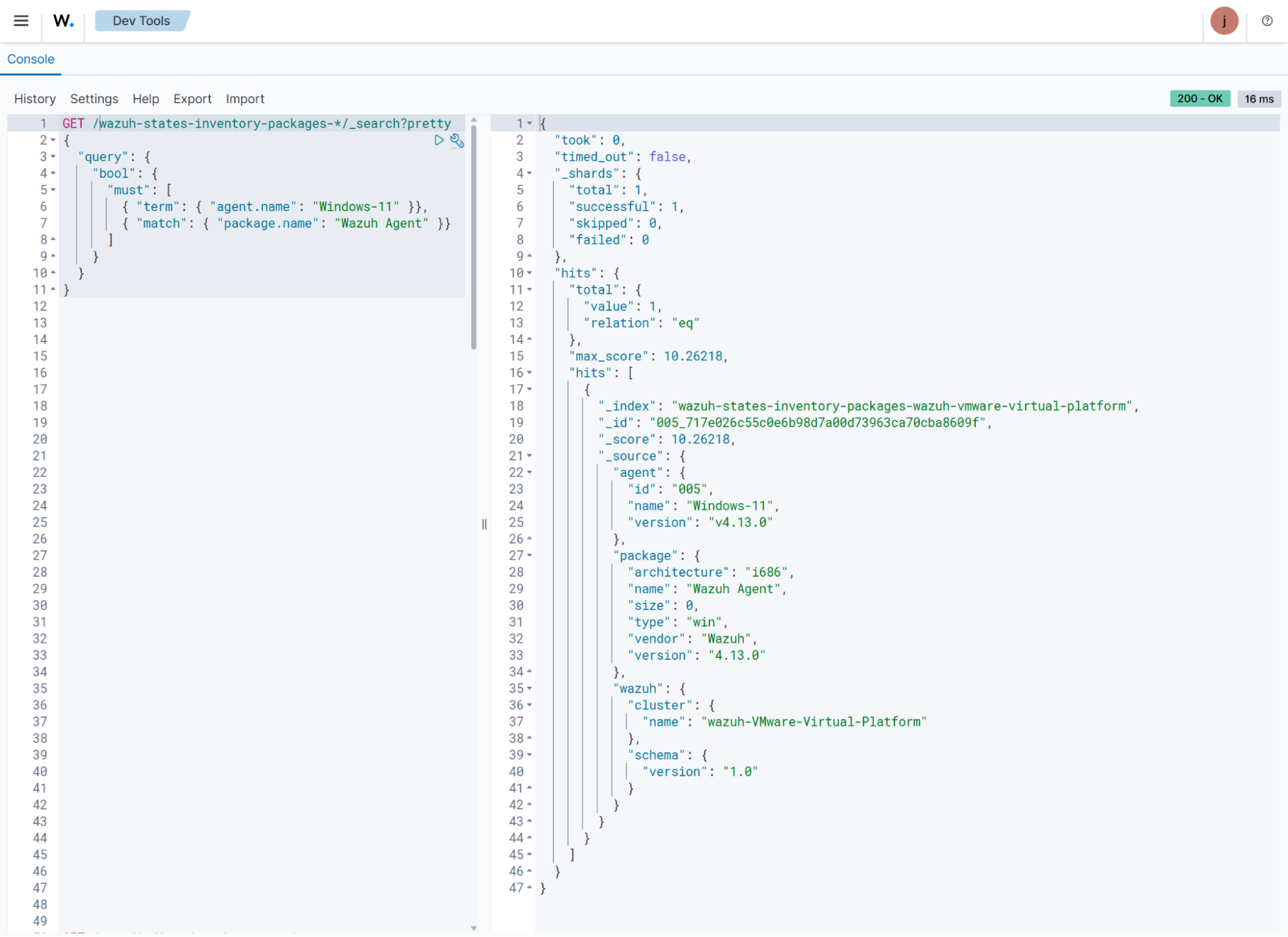Collapse the "agent" object in response
The image size is (1288, 937).
tap(530, 472)
